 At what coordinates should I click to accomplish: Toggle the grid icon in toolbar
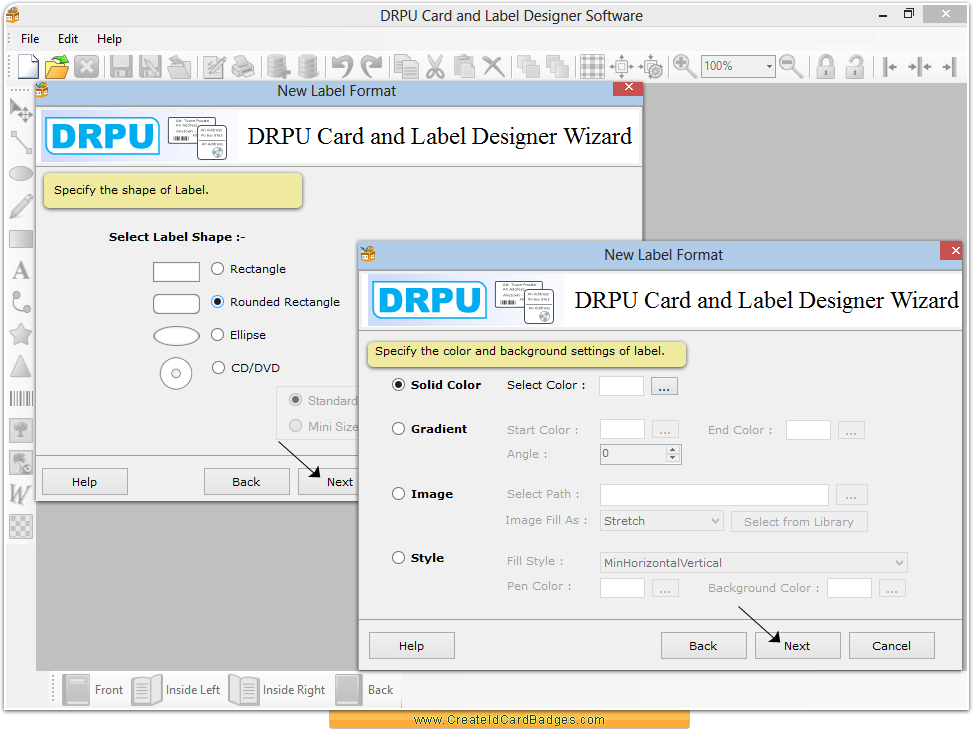(x=592, y=66)
